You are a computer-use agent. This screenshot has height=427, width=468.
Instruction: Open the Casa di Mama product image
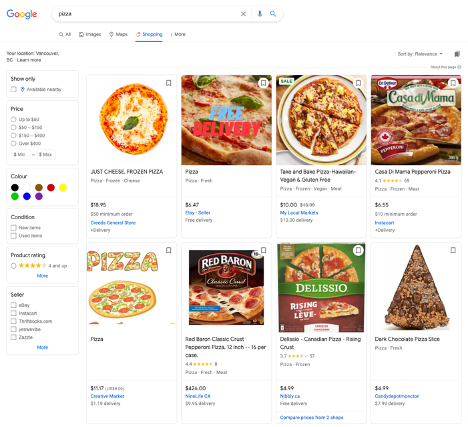point(416,120)
